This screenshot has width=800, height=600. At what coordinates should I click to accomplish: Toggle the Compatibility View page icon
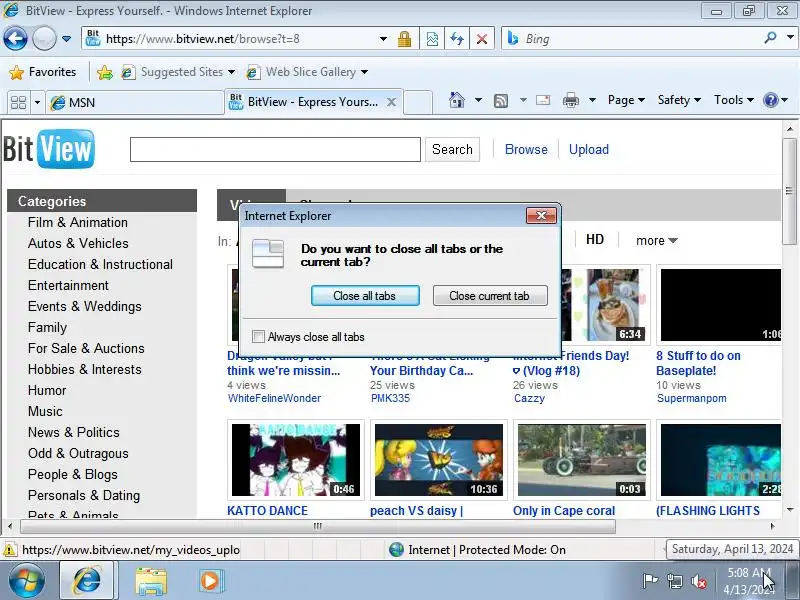point(432,39)
